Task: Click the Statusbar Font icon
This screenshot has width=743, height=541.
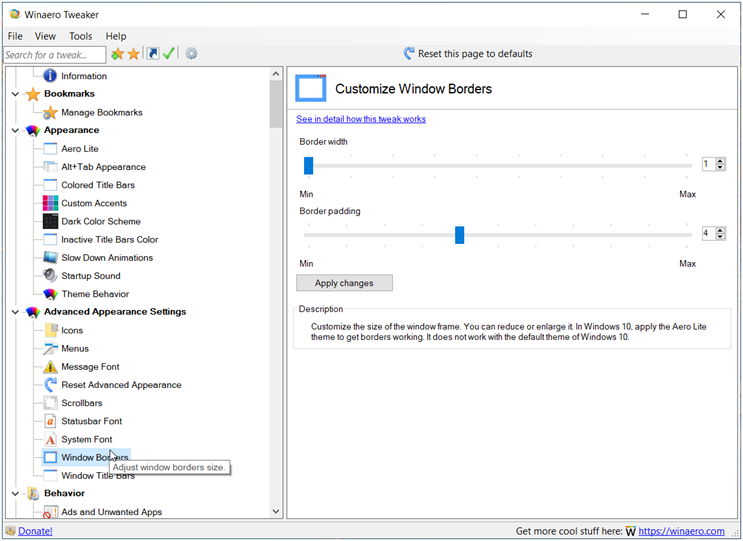Action: [50, 421]
